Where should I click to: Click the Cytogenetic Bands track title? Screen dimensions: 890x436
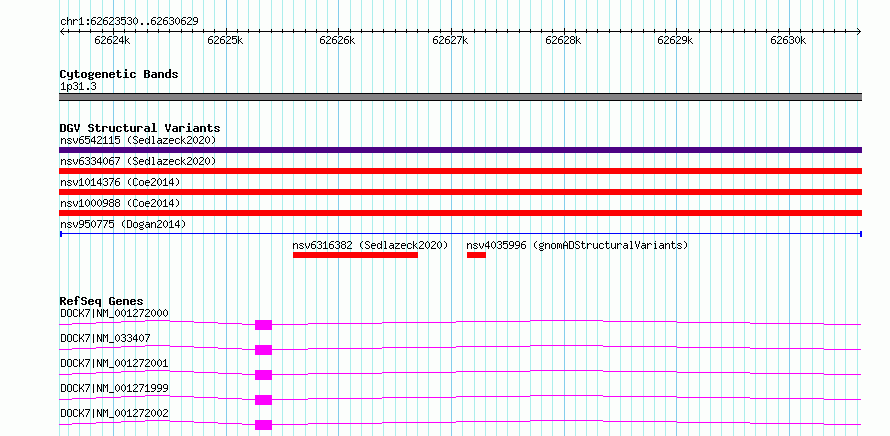119,74
